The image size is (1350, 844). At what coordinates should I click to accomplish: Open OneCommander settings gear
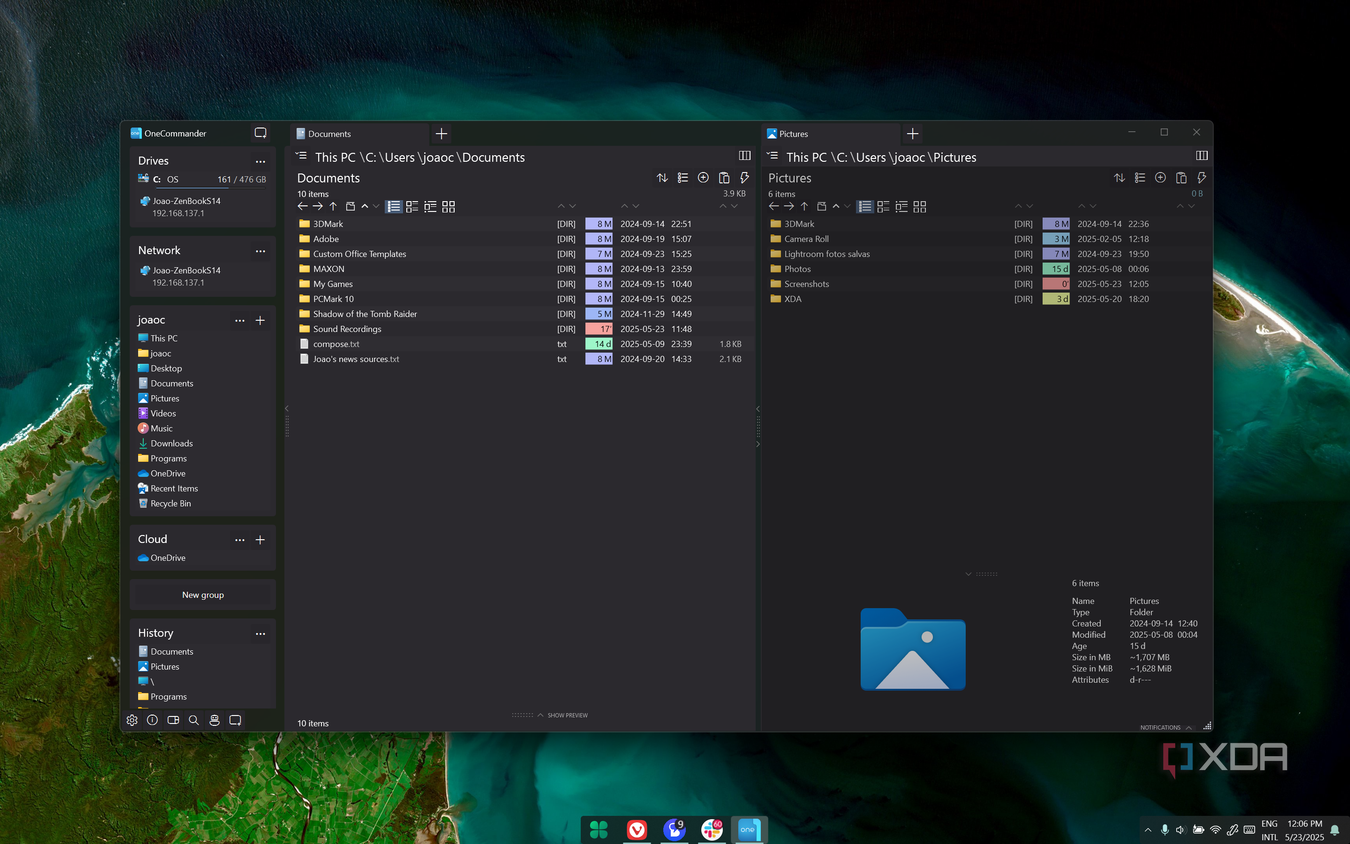132,720
